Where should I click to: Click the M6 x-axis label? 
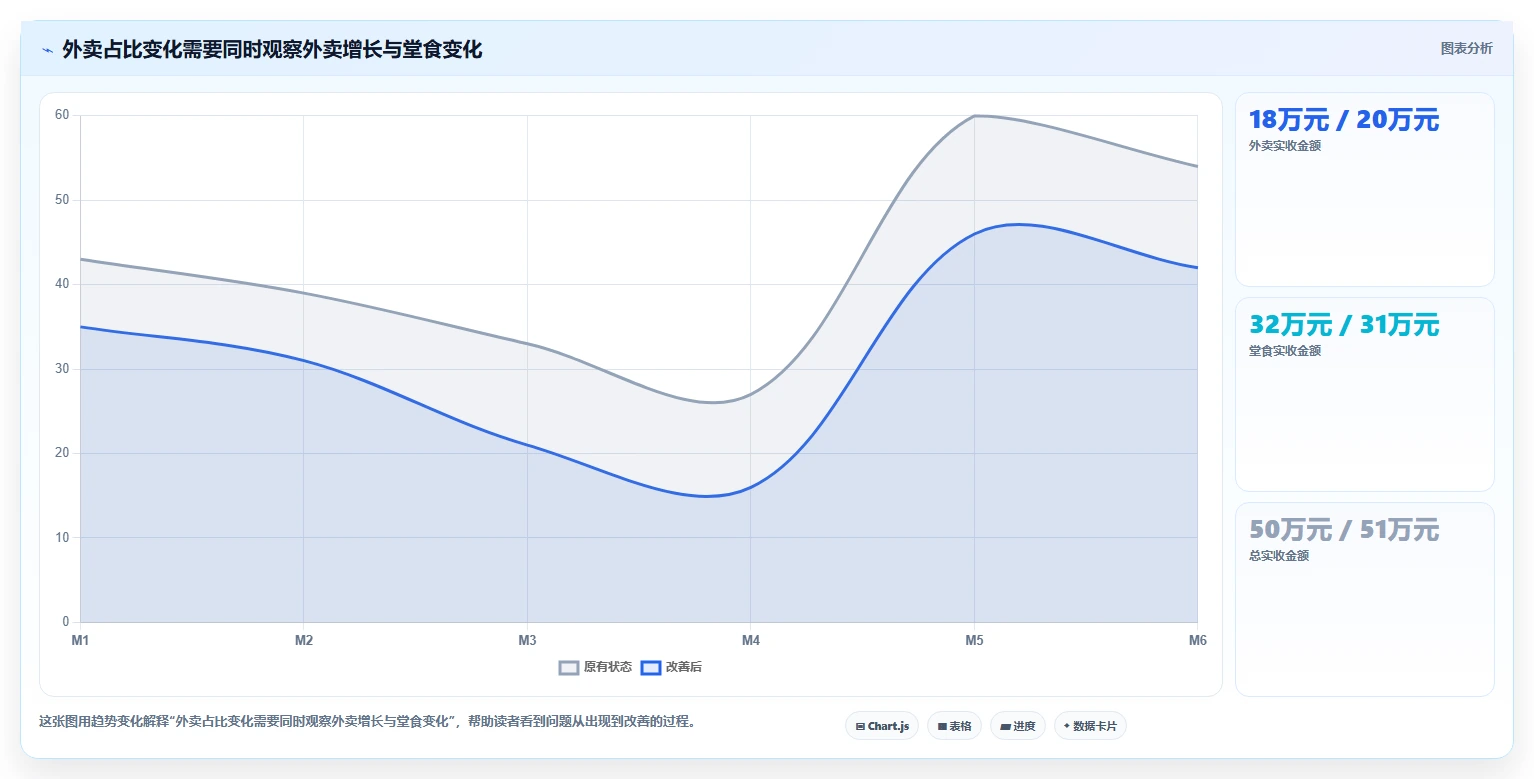point(1197,640)
